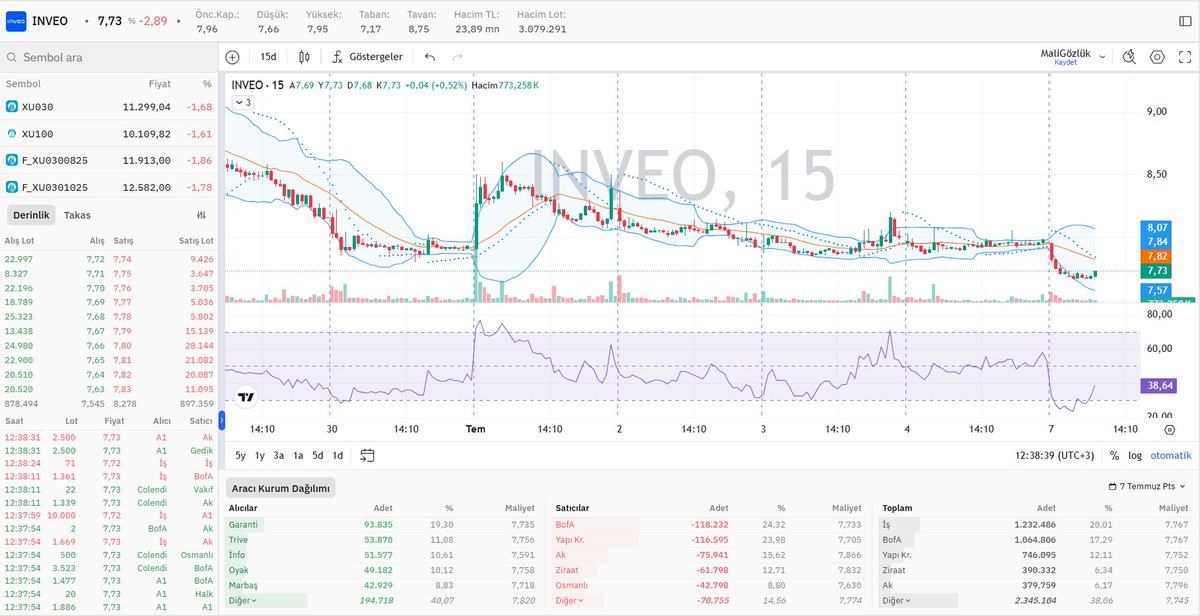Select XU100 row in watchlist
This screenshot has height=616, width=1200.
(108, 133)
